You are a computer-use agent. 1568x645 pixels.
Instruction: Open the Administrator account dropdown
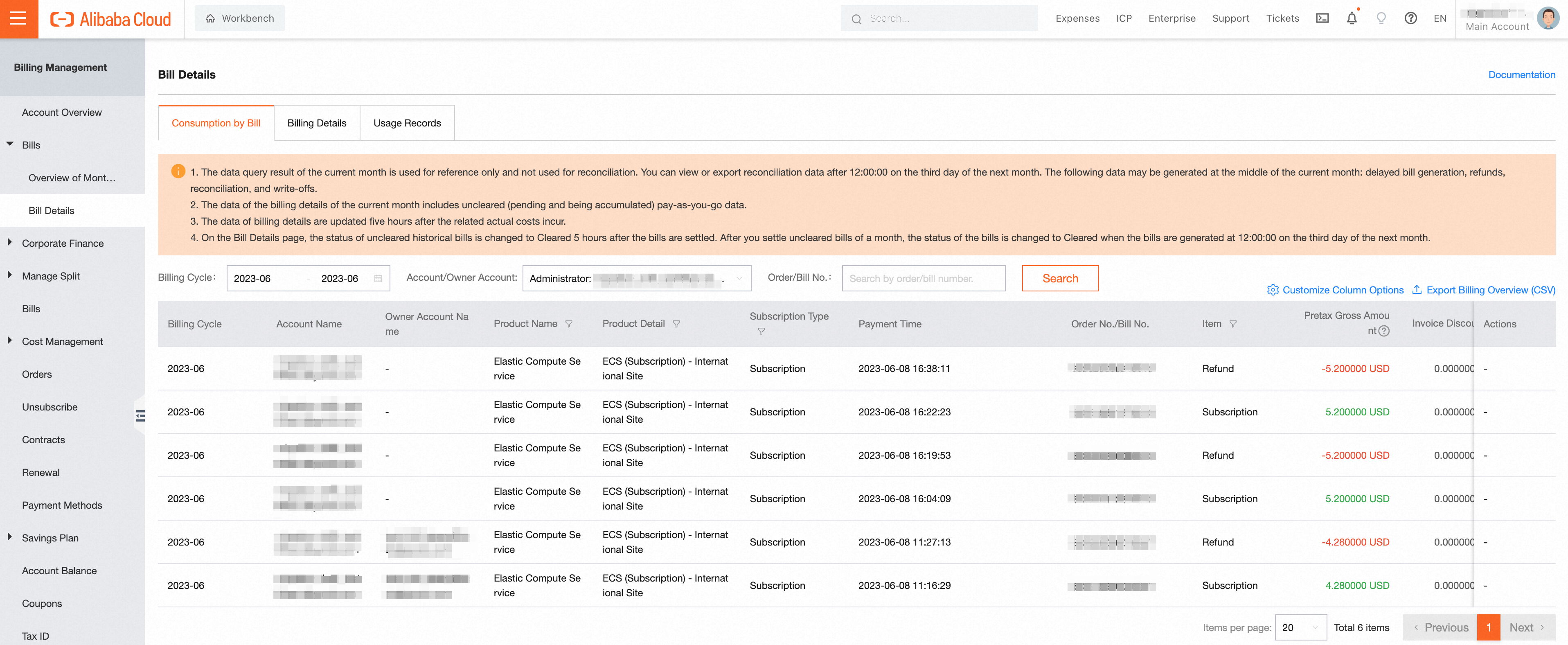pos(637,278)
